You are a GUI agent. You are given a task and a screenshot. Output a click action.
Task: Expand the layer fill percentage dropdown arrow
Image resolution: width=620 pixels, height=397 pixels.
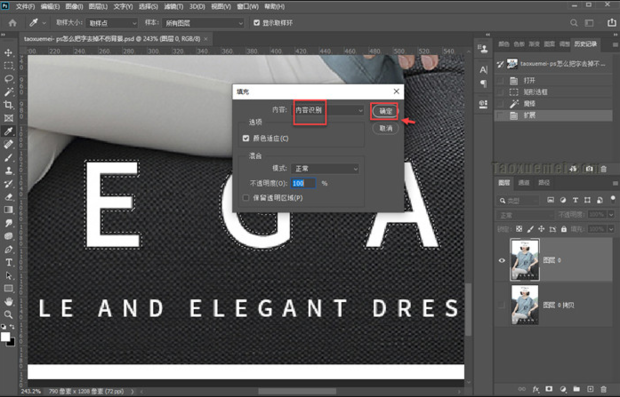coord(611,229)
